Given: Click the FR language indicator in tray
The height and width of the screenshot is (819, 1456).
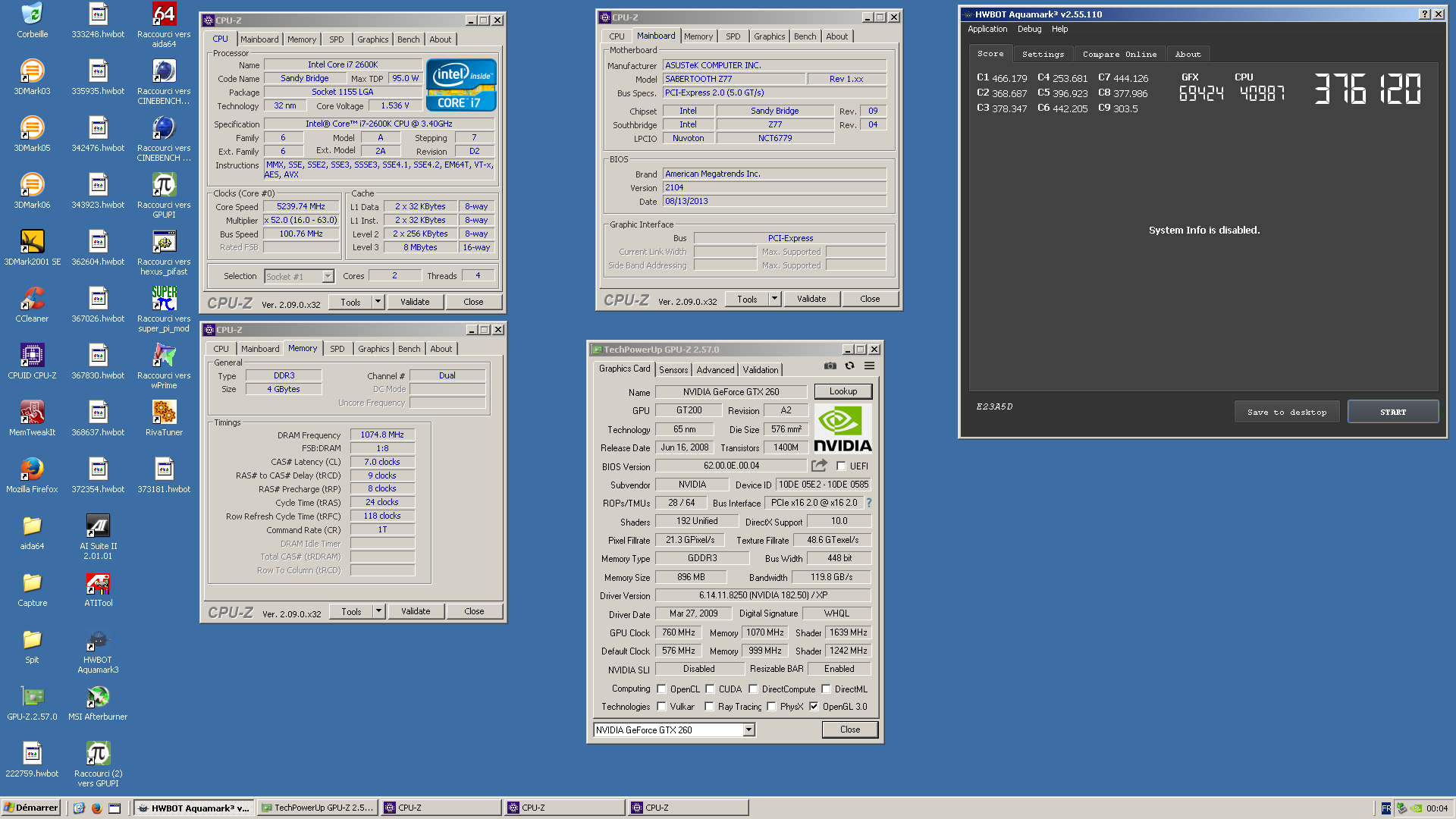Looking at the screenshot, I should tap(1385, 808).
